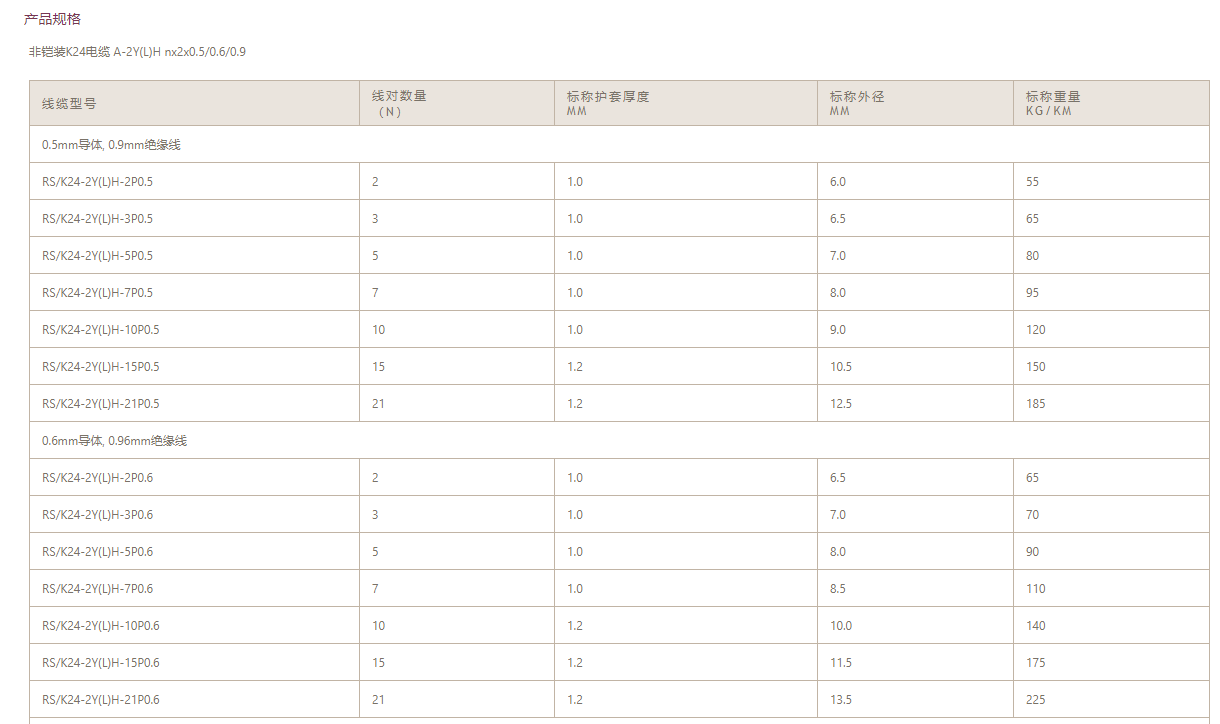Click the outer diameter value 12.5
This screenshot has height=724, width=1220.
point(841,404)
